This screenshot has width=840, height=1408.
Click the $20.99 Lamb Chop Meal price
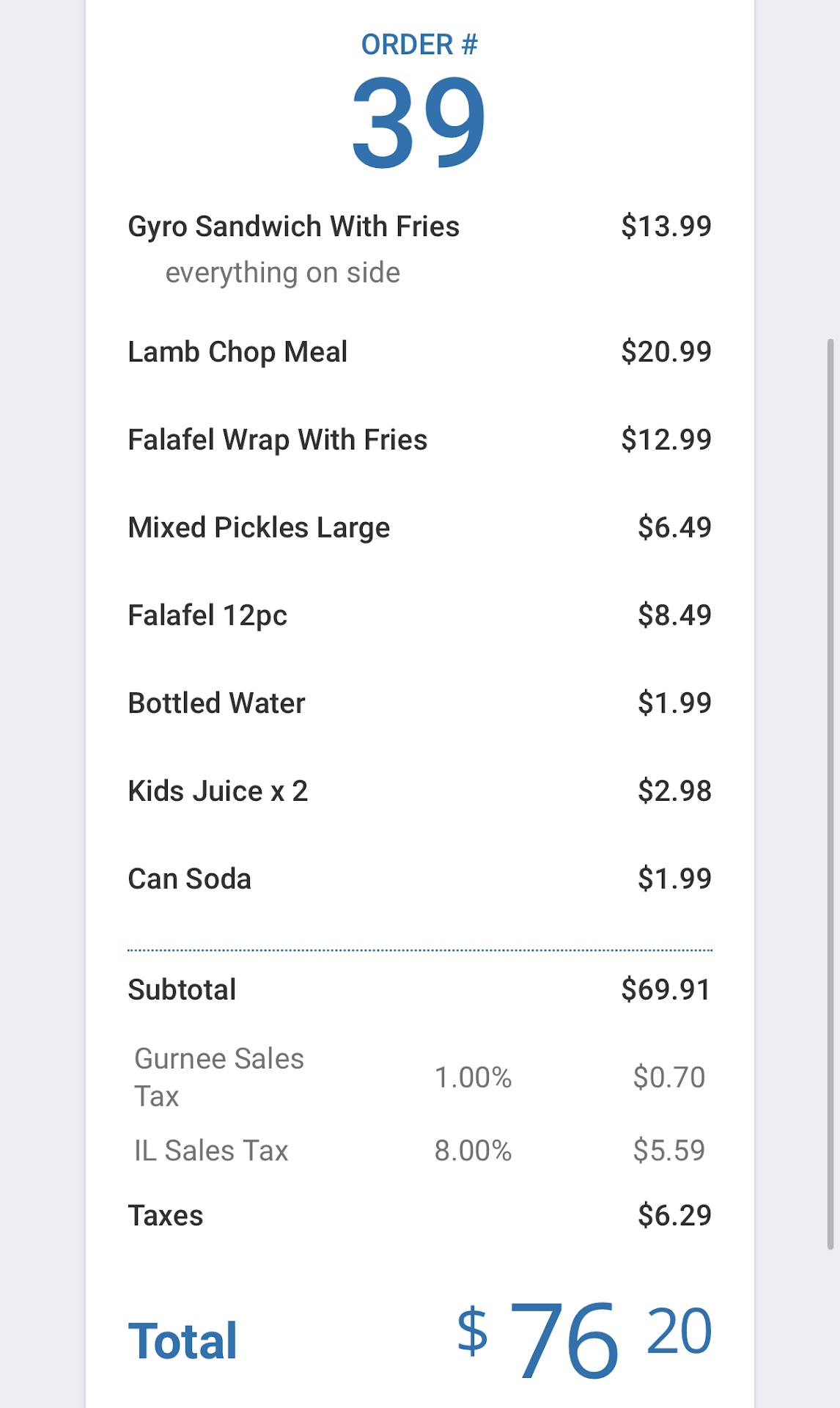click(x=666, y=352)
